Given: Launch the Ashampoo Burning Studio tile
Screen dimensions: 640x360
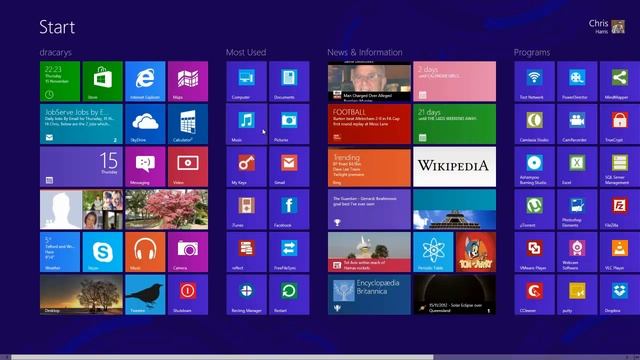Looking at the screenshot, I should [534, 167].
